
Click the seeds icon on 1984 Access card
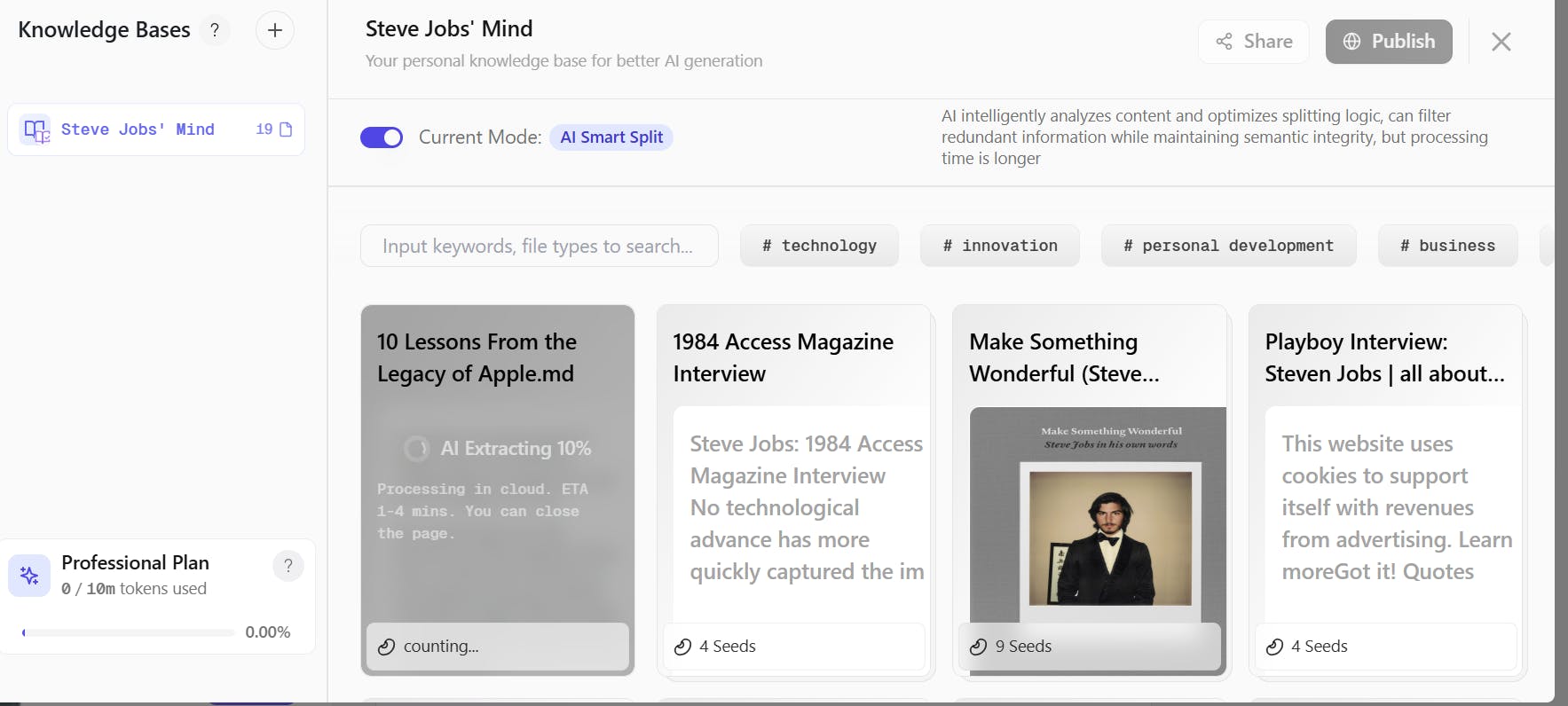[x=682, y=647]
